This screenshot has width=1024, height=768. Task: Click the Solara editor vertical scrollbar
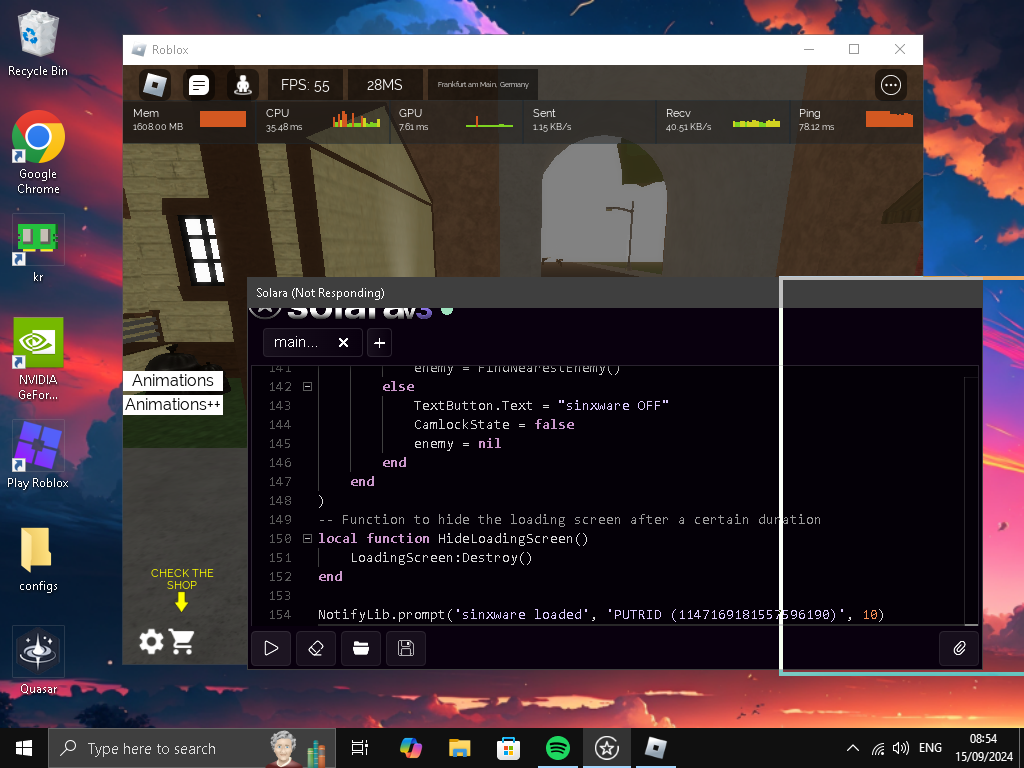point(971,499)
